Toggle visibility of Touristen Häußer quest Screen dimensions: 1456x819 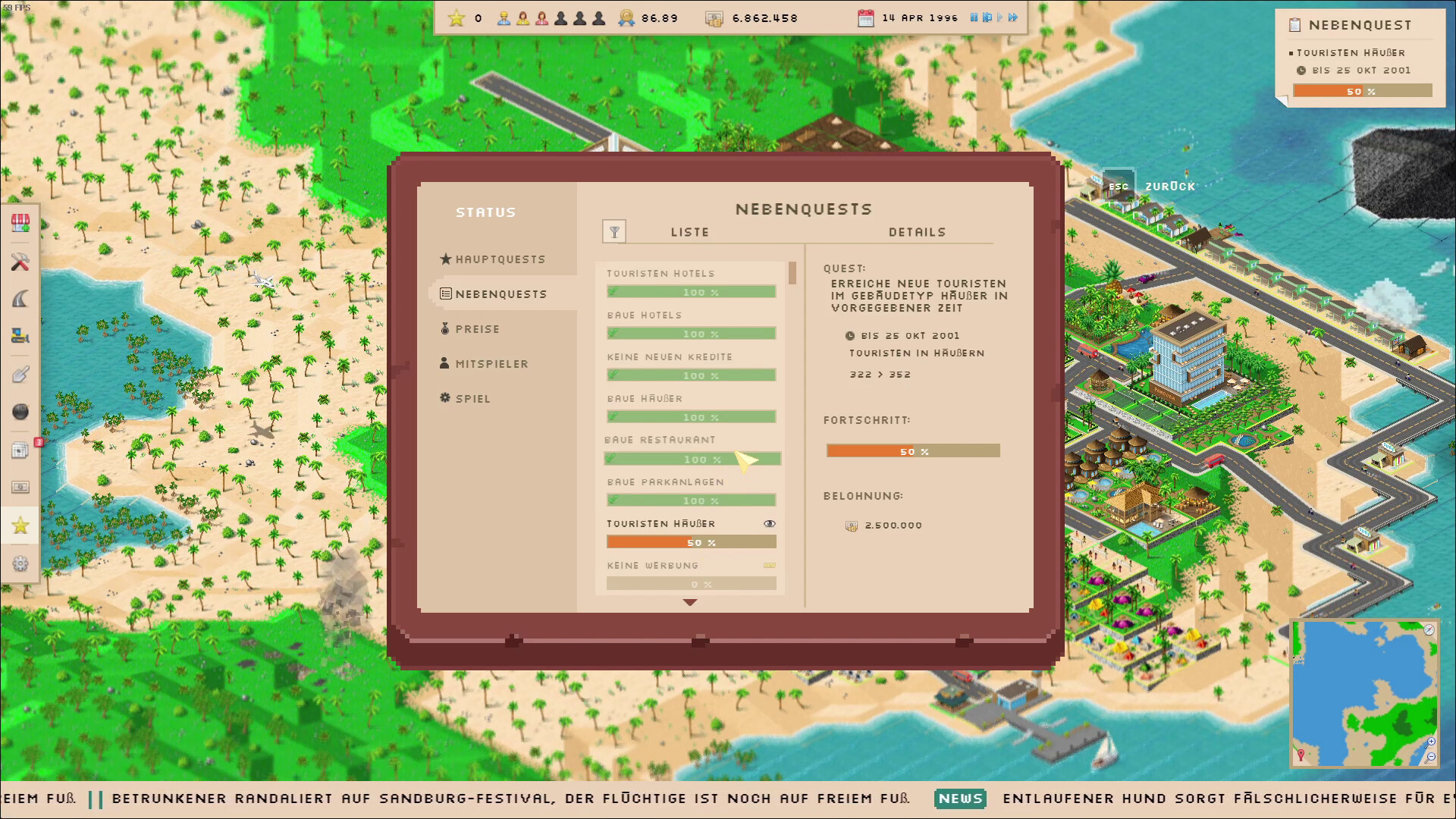[768, 523]
